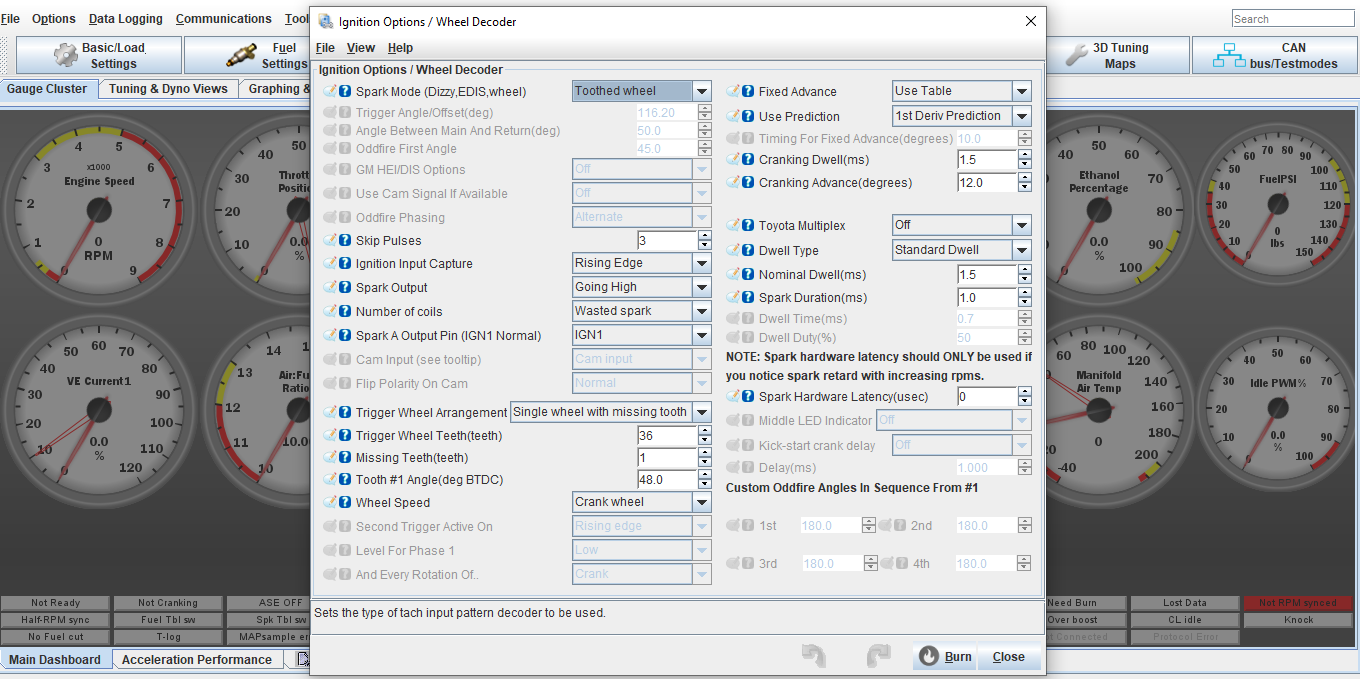This screenshot has height=679, width=1360.
Task: Open the dialog's View menu
Action: [x=361, y=48]
